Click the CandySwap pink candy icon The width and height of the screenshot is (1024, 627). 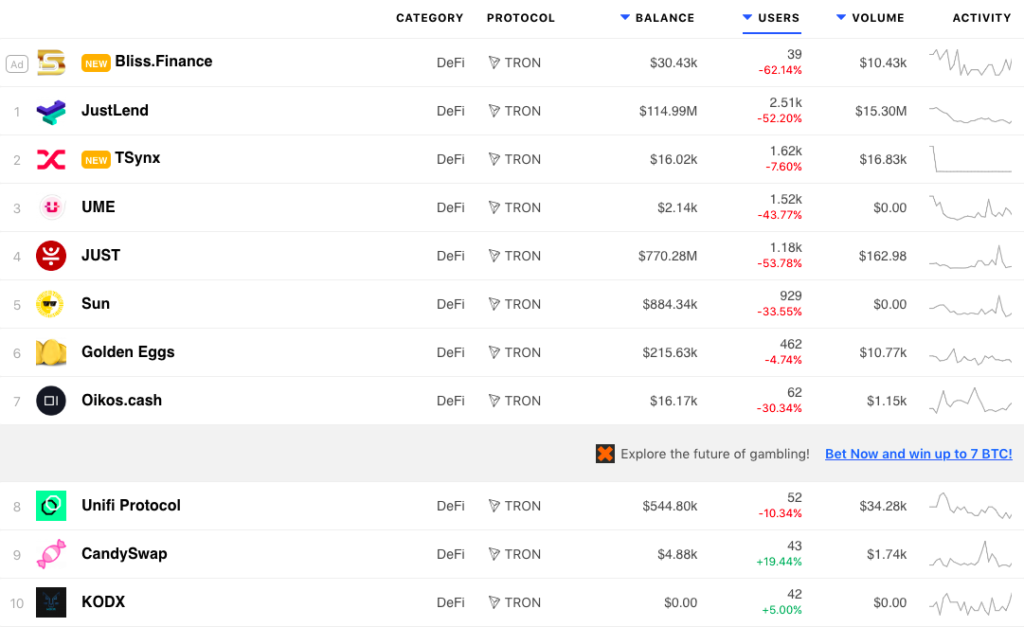(51, 554)
